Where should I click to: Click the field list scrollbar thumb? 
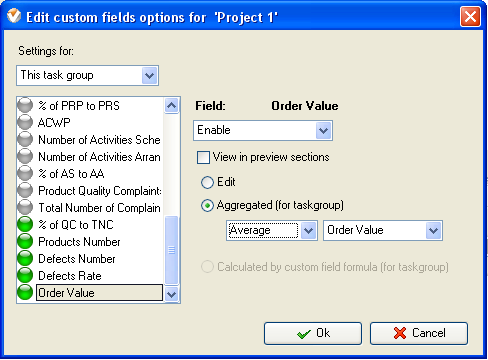click(x=171, y=250)
